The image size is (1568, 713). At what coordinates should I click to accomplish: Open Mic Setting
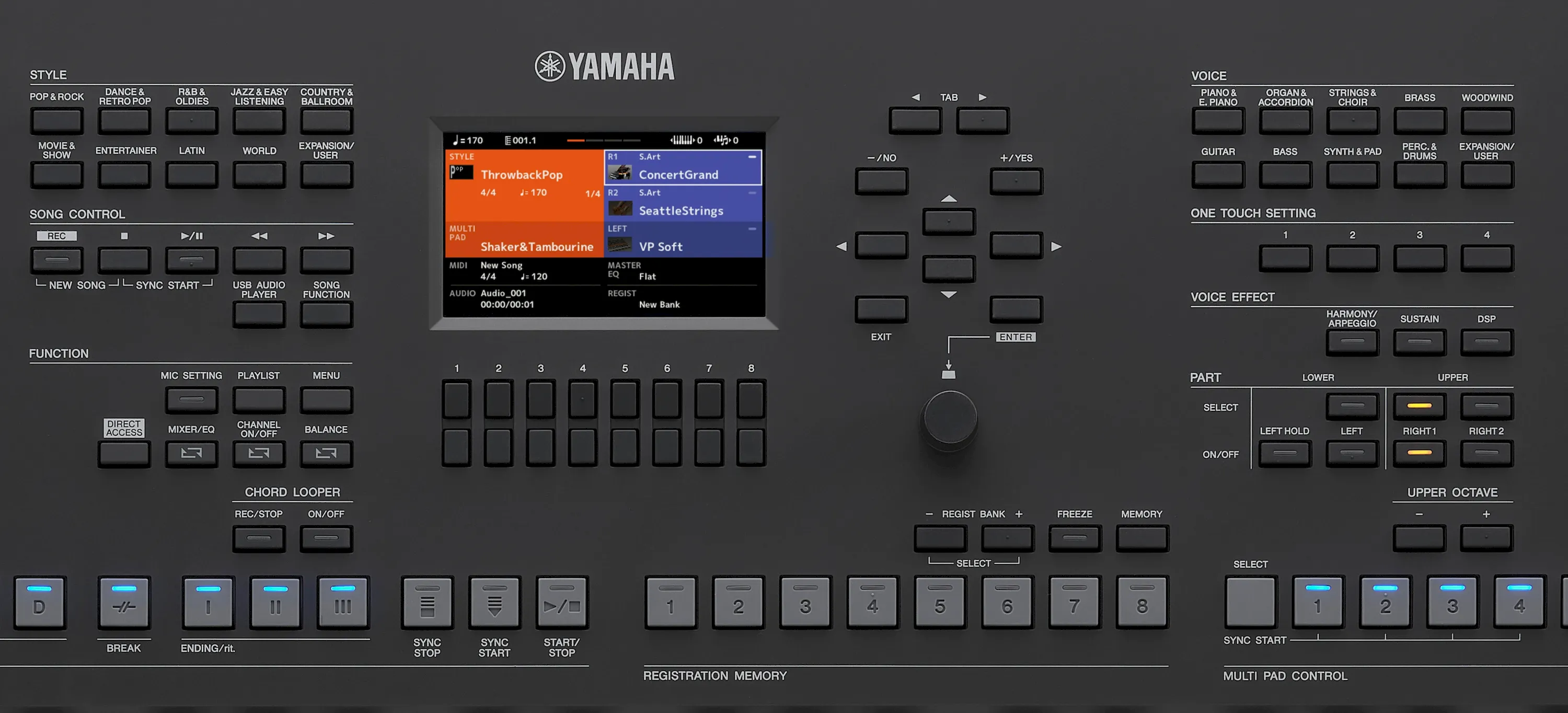(x=192, y=400)
